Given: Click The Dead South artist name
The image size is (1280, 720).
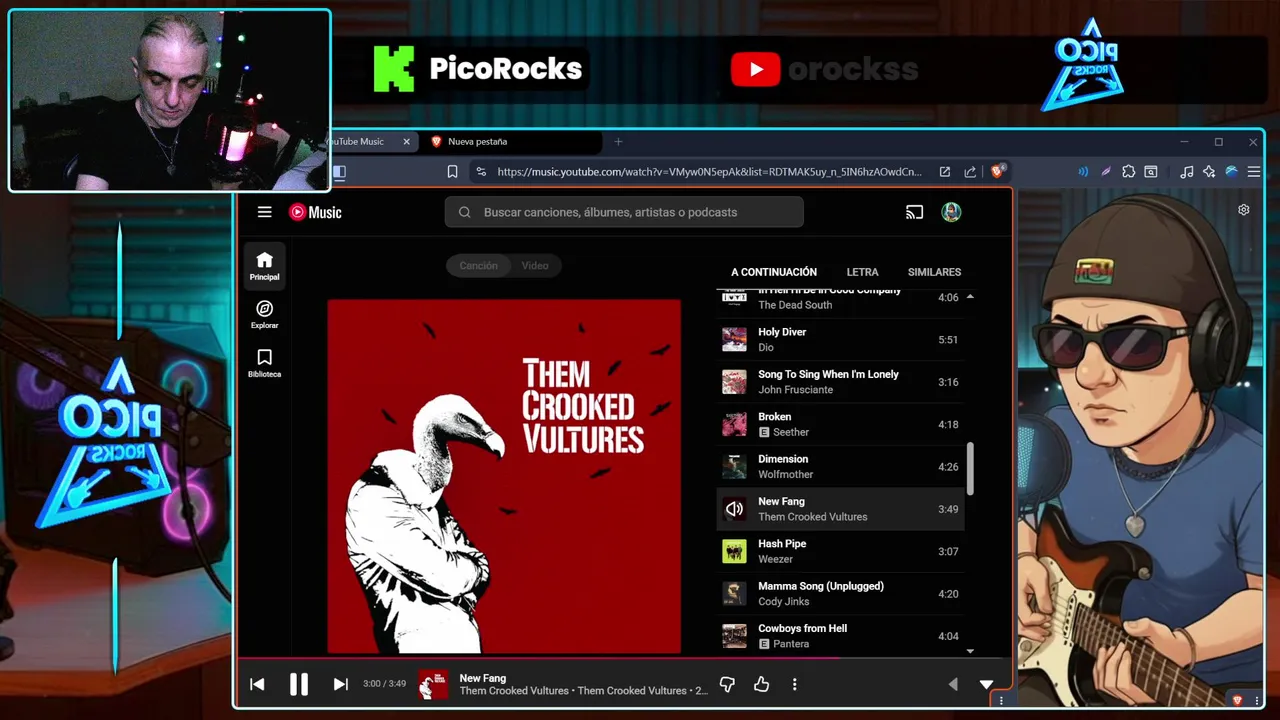Looking at the screenshot, I should (794, 305).
